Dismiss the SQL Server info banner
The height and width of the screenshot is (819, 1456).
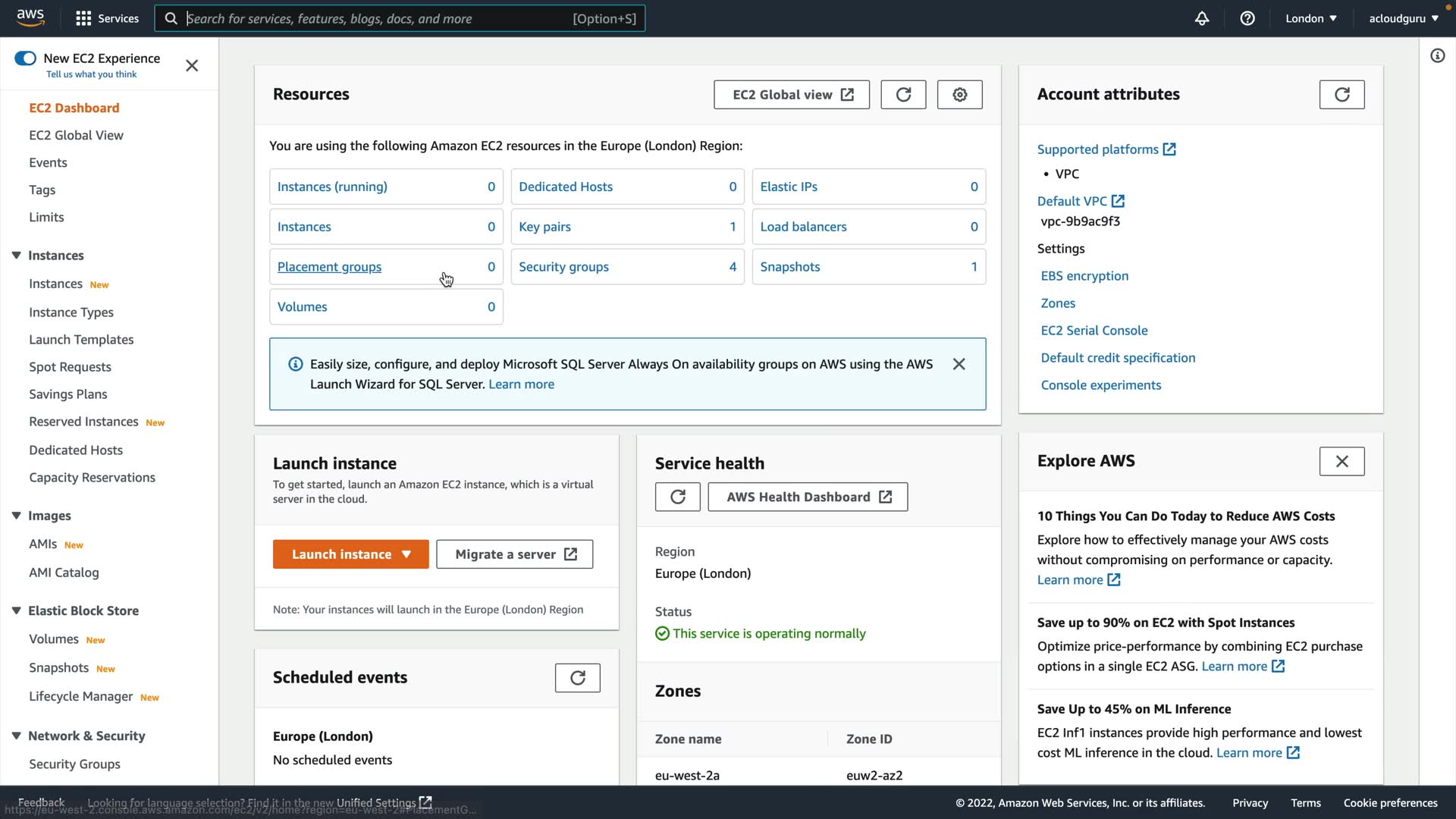(x=959, y=364)
